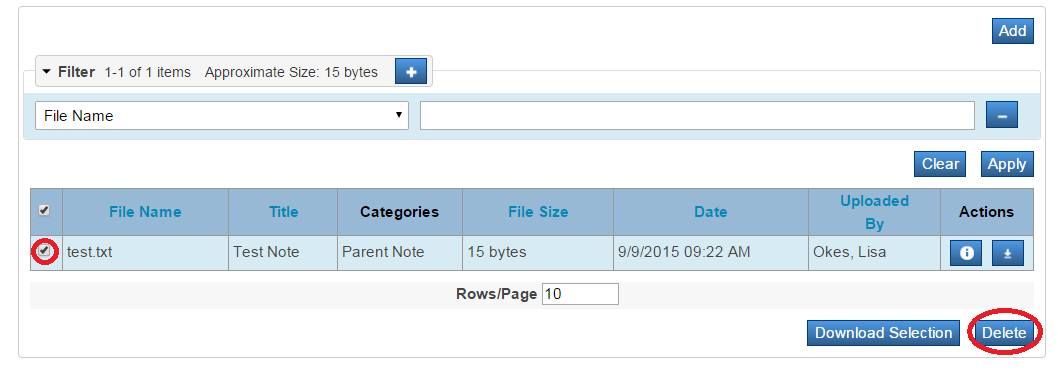The image size is (1058, 376).
Task: Open the File Name filter dropdown
Action: click(222, 115)
